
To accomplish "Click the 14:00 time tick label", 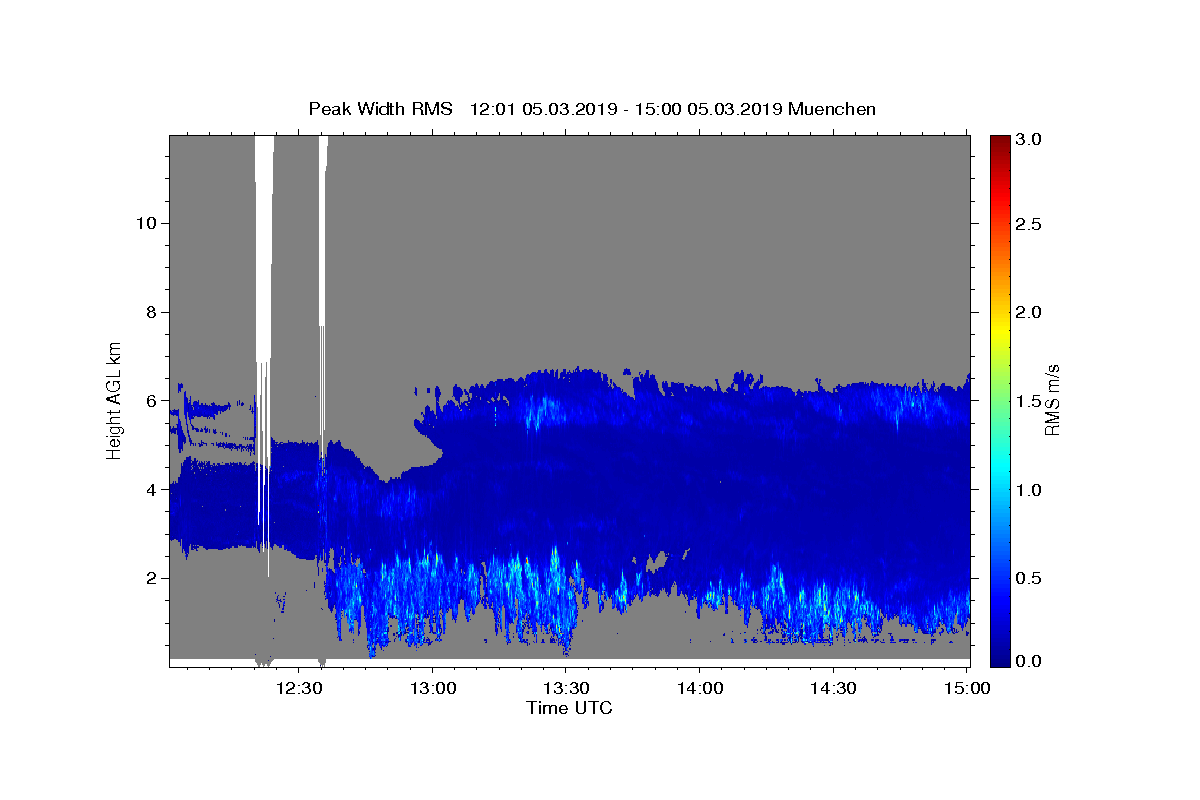I will (x=700, y=688).
